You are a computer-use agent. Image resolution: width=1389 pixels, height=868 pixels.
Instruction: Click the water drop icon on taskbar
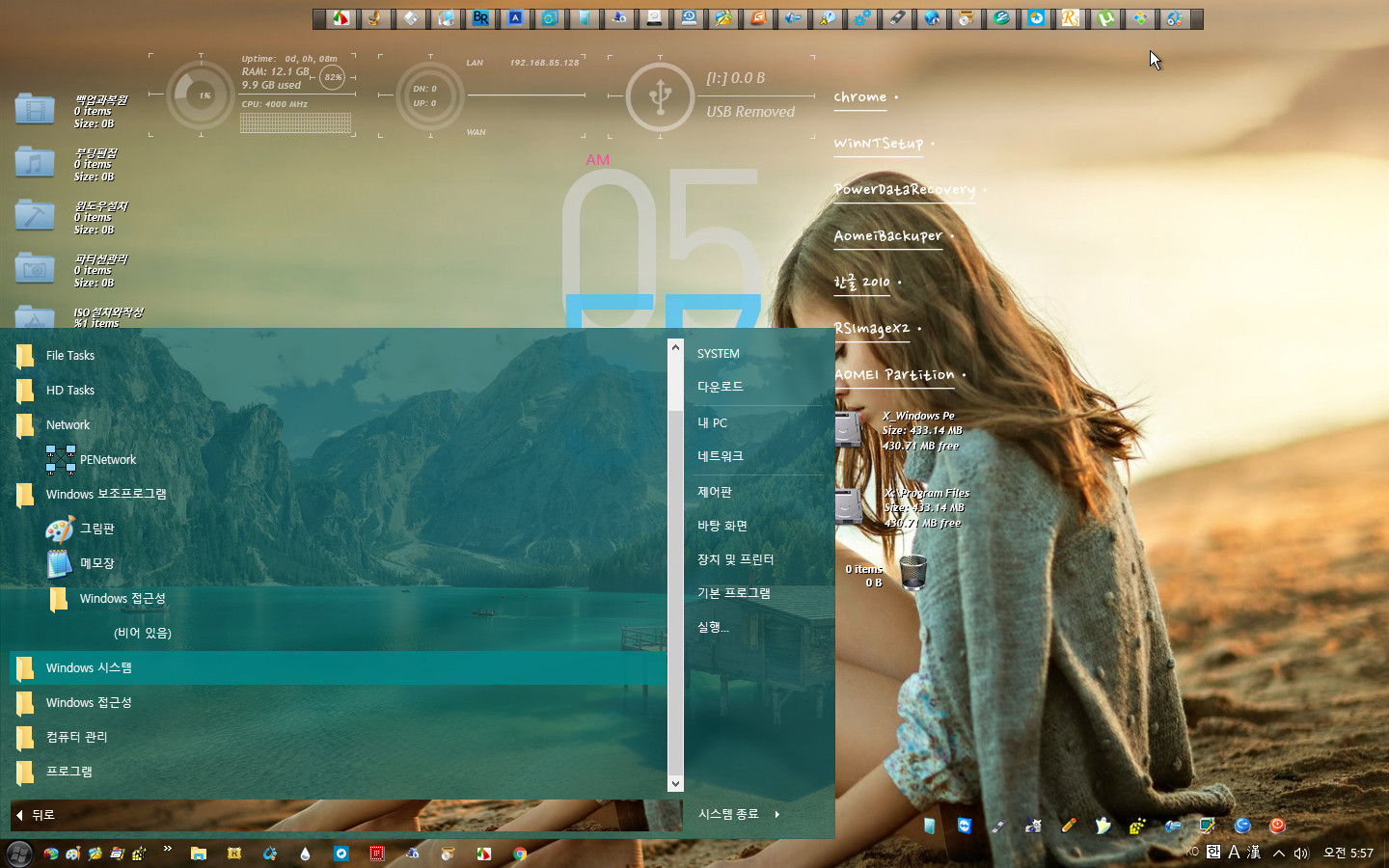click(x=306, y=854)
